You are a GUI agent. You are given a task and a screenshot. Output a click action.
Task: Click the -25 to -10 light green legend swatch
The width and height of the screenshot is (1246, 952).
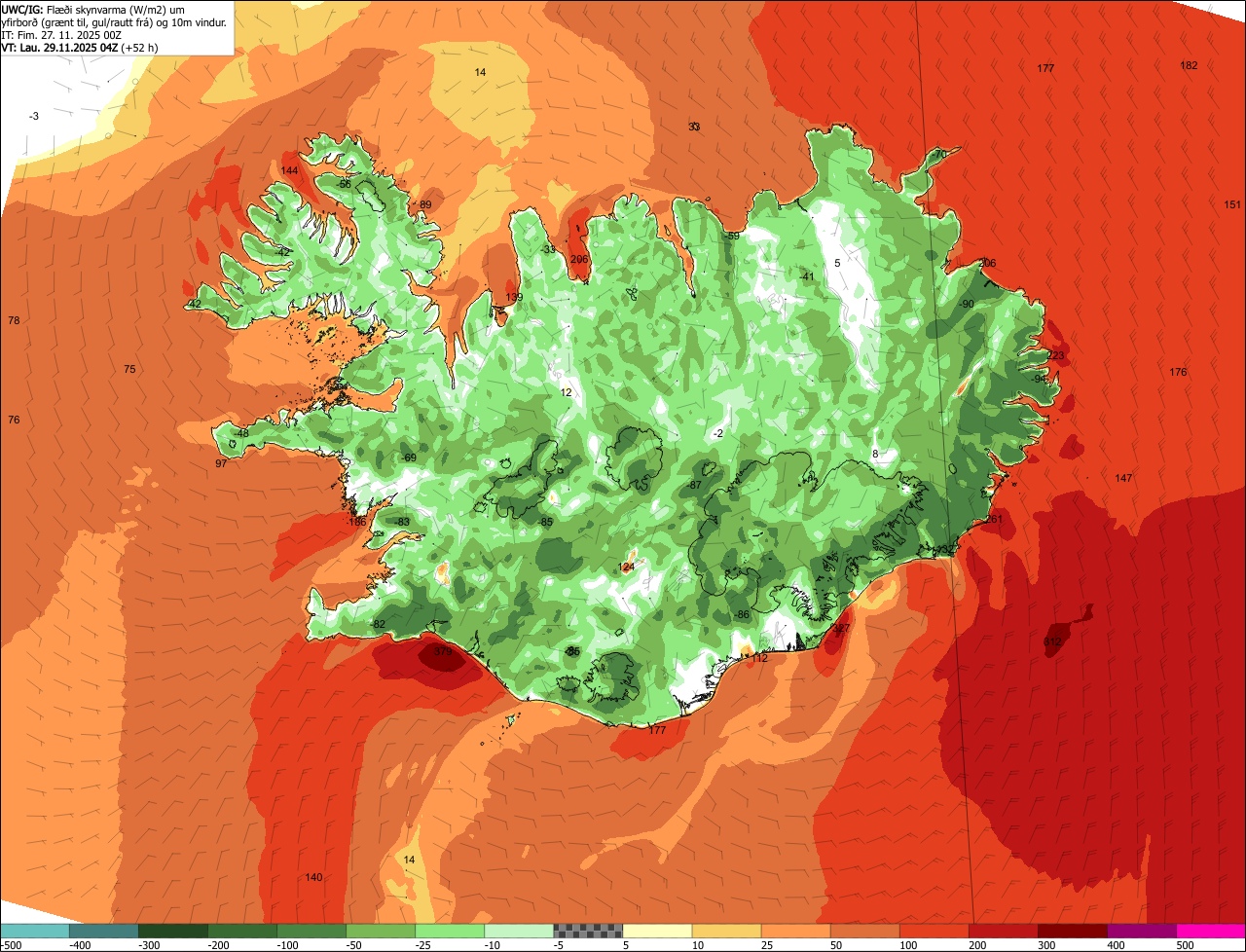[449, 931]
